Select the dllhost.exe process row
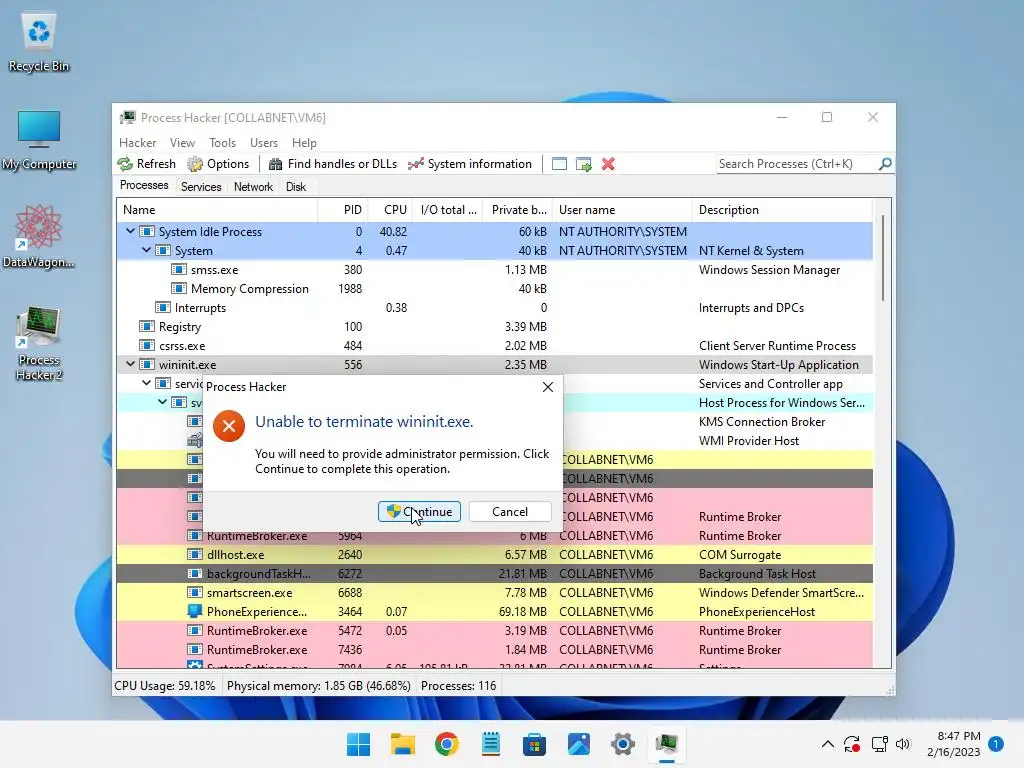 pyautogui.click(x=494, y=554)
